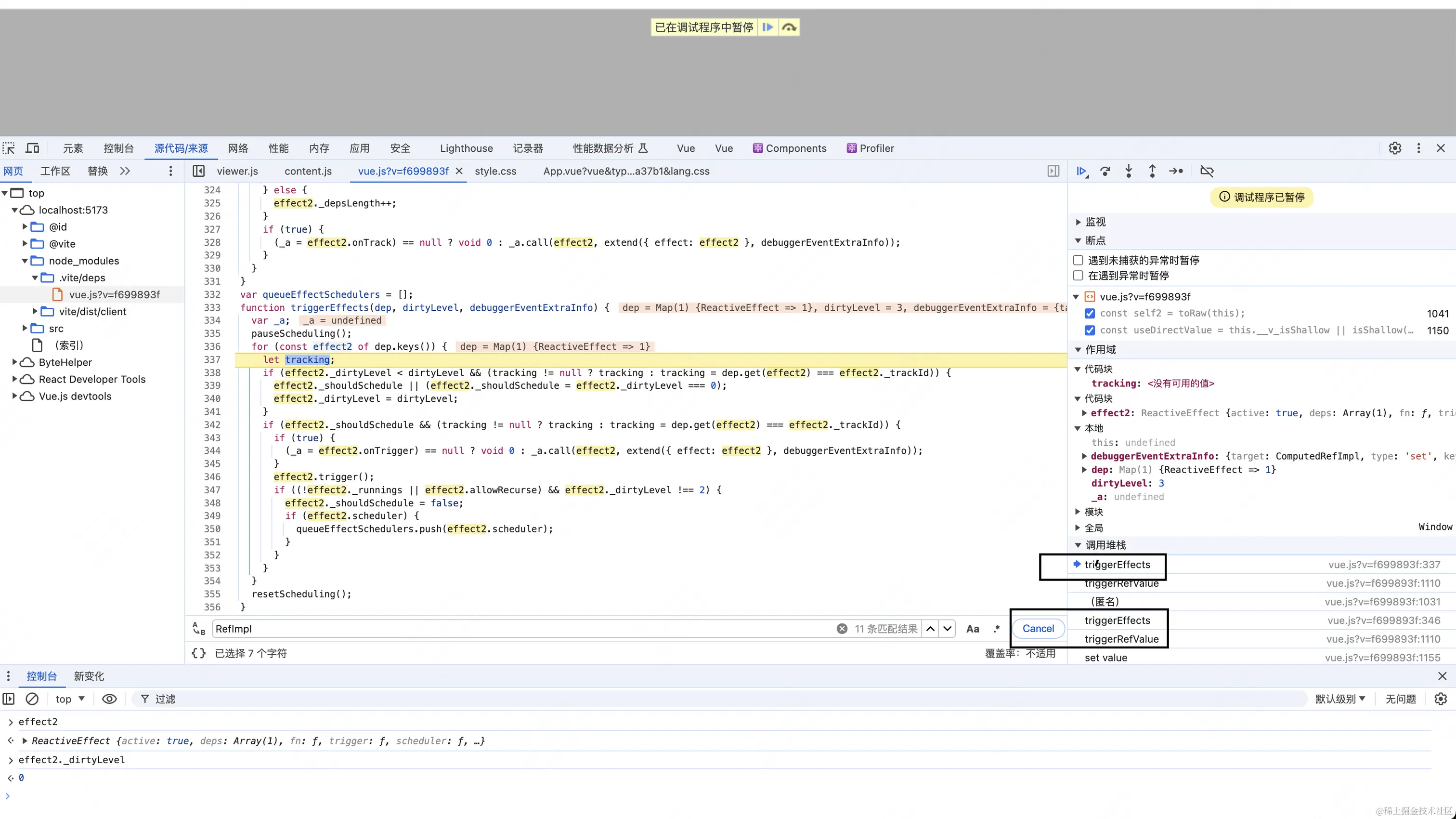Toggle match case Aa in search bar
Viewport: 1456px width, 819px height.
pyautogui.click(x=972, y=629)
